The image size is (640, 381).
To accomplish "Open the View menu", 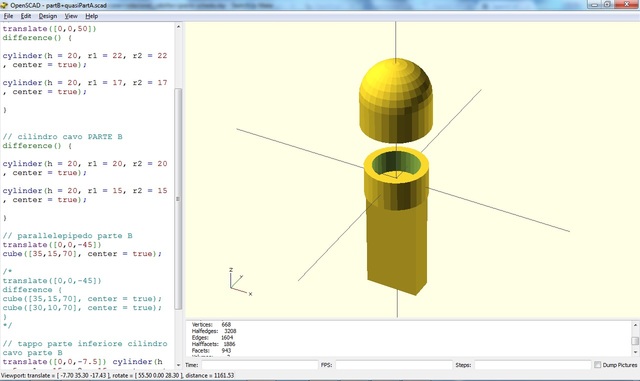I will [x=71, y=16].
